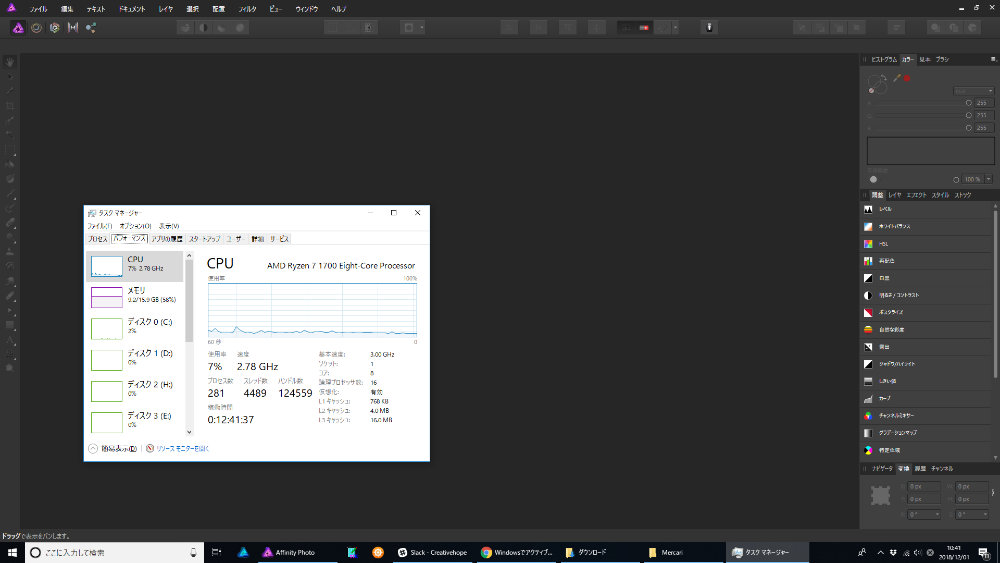Open the color model dropdown in Color panel
Viewport: 1000px width, 563px height.
tap(973, 91)
